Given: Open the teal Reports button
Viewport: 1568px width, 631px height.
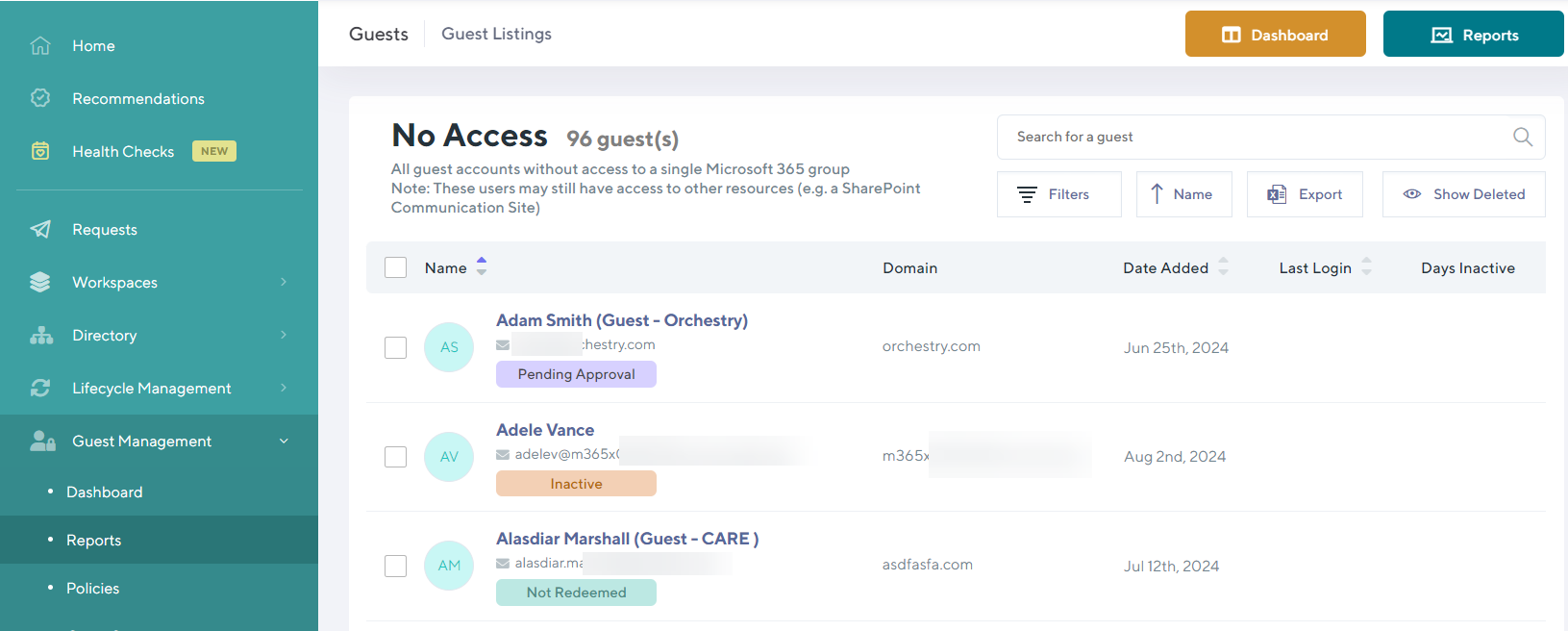Looking at the screenshot, I should click(1473, 35).
